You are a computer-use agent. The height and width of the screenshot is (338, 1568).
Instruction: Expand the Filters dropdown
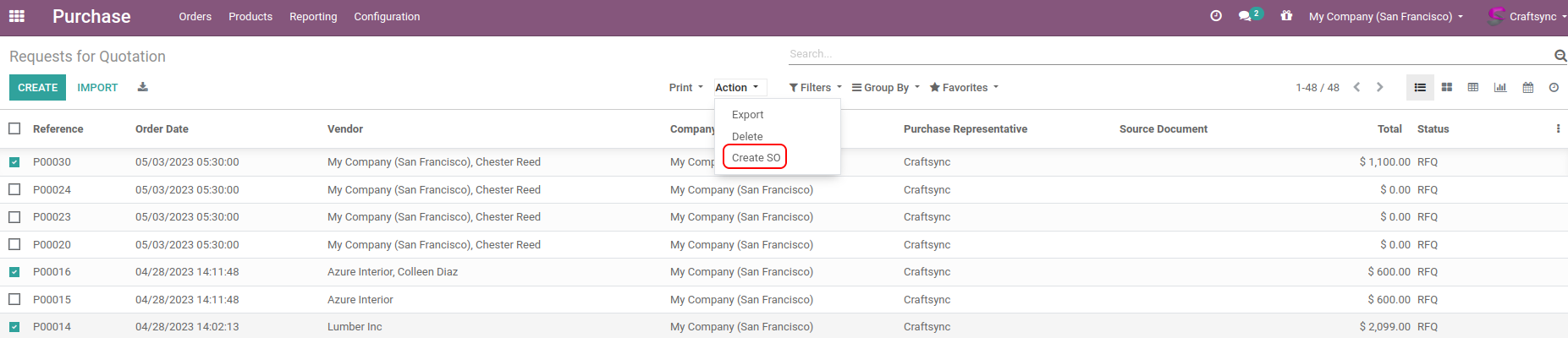[815, 88]
